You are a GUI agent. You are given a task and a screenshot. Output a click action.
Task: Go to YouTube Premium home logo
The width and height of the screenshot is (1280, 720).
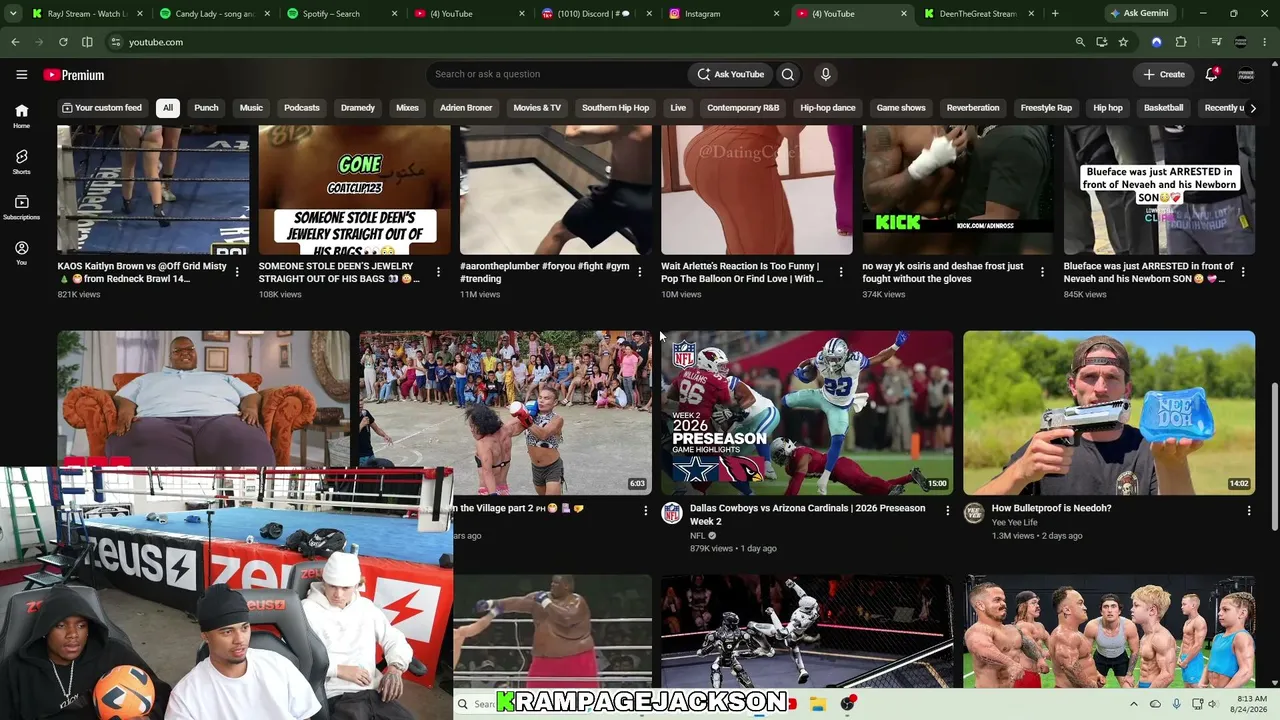pyautogui.click(x=74, y=75)
